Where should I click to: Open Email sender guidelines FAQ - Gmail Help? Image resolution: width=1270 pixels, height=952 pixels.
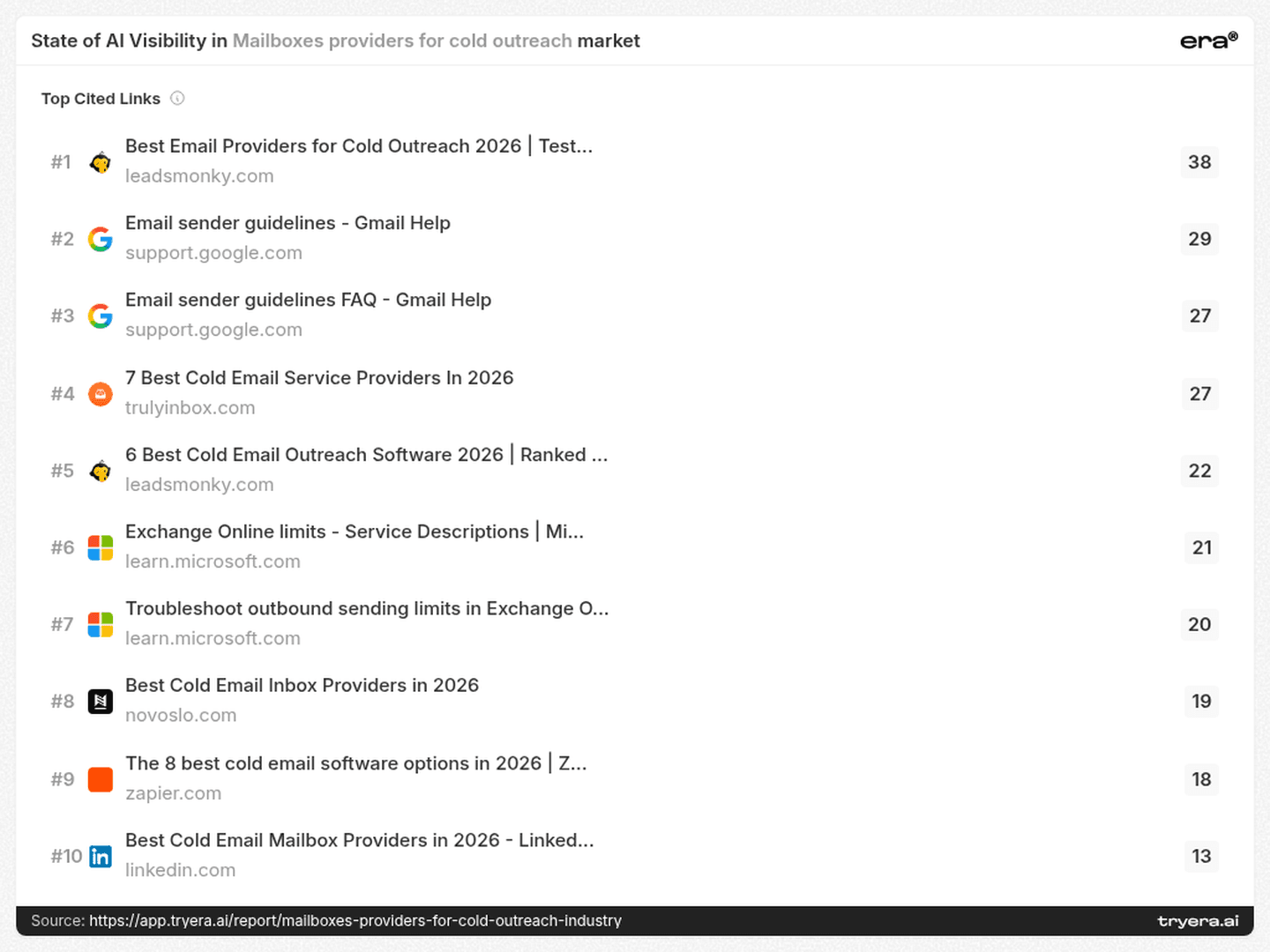click(308, 300)
